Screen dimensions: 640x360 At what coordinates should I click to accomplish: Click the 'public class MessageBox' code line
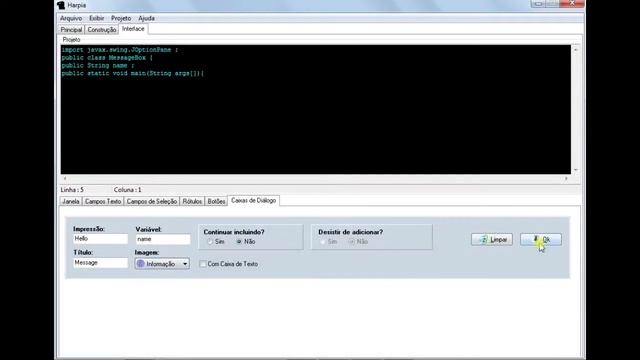[107, 58]
